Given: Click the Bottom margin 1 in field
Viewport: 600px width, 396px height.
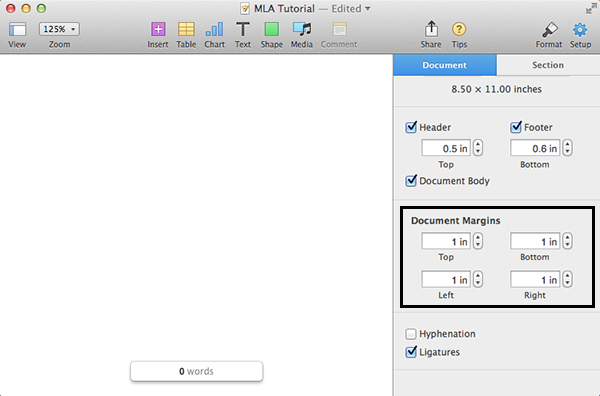Looking at the screenshot, I should 535,241.
